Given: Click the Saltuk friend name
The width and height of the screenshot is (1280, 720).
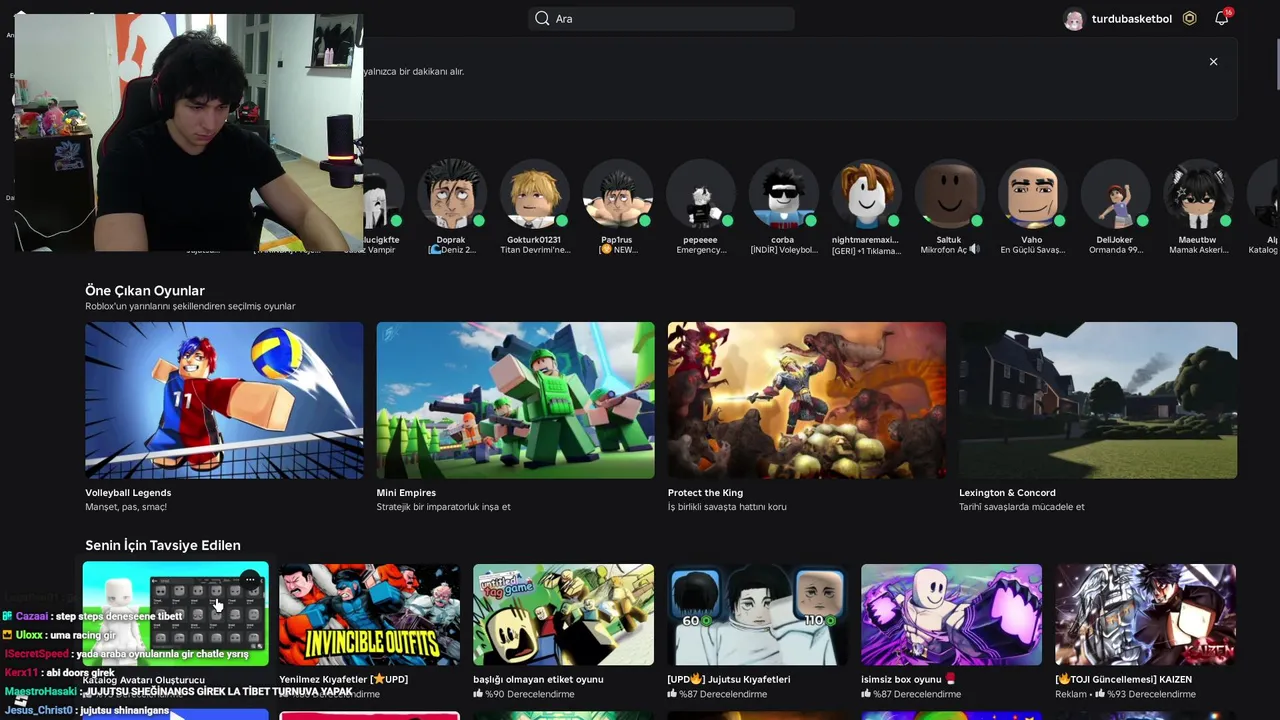Looking at the screenshot, I should (949, 240).
